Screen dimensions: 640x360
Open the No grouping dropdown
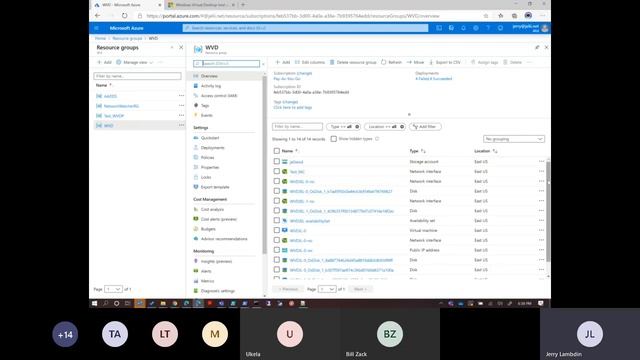[x=514, y=139]
